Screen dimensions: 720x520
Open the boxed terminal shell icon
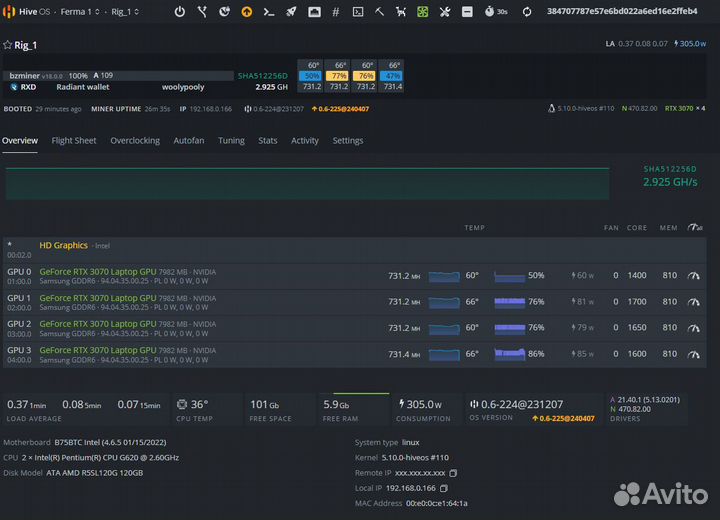pos(358,11)
